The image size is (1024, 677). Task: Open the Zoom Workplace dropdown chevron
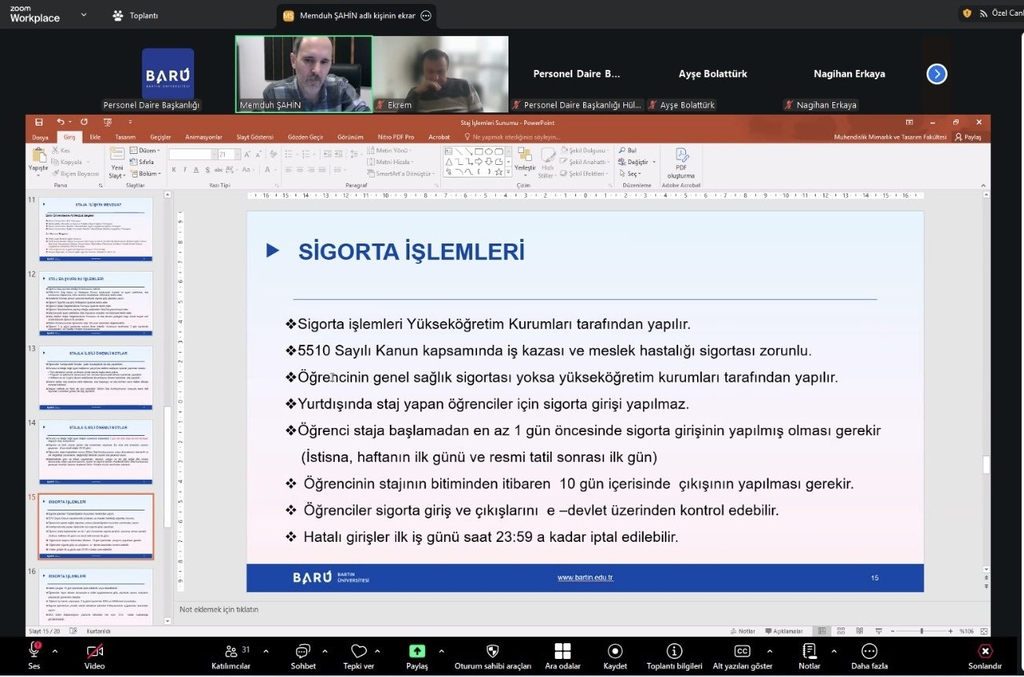pos(83,16)
